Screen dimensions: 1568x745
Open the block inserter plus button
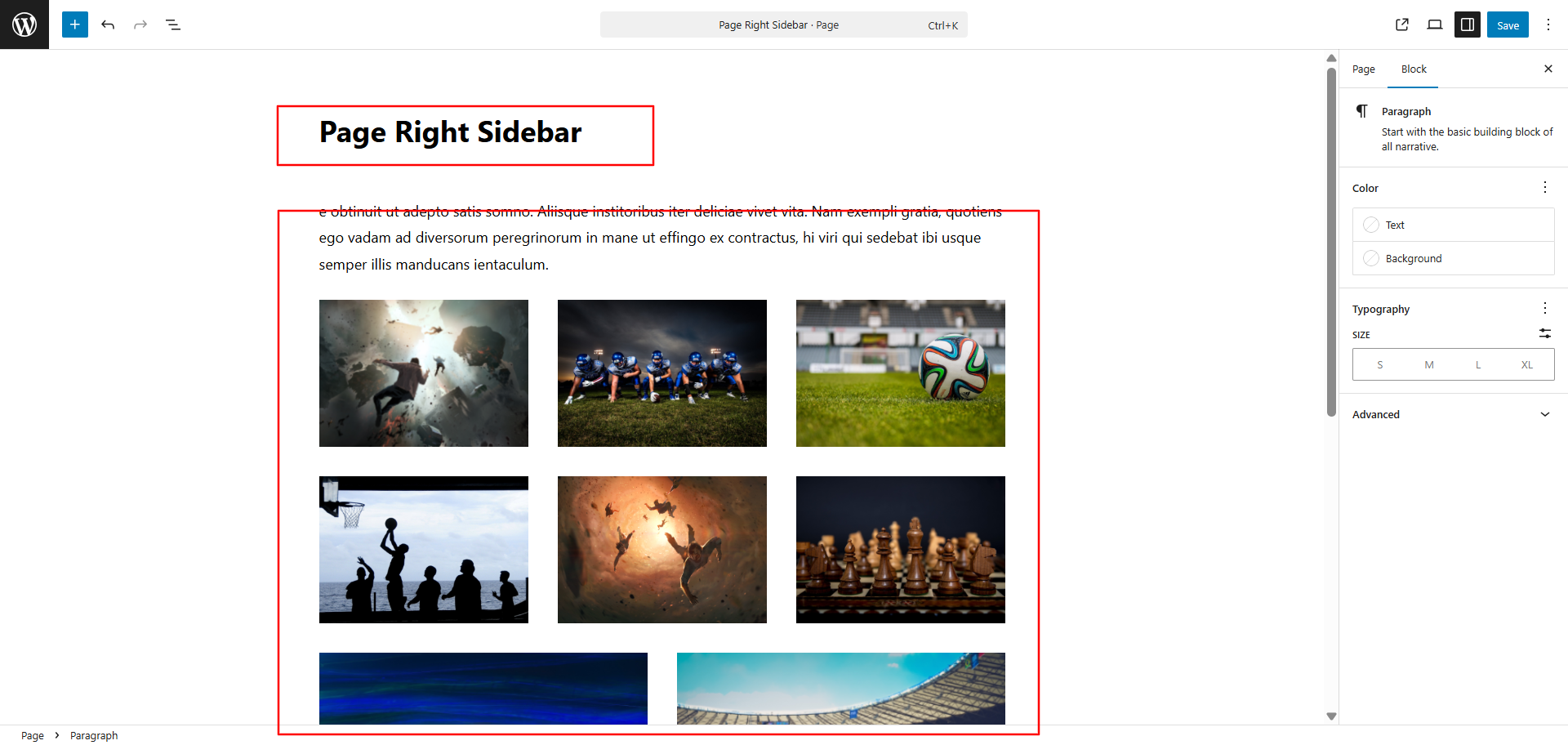(x=75, y=25)
